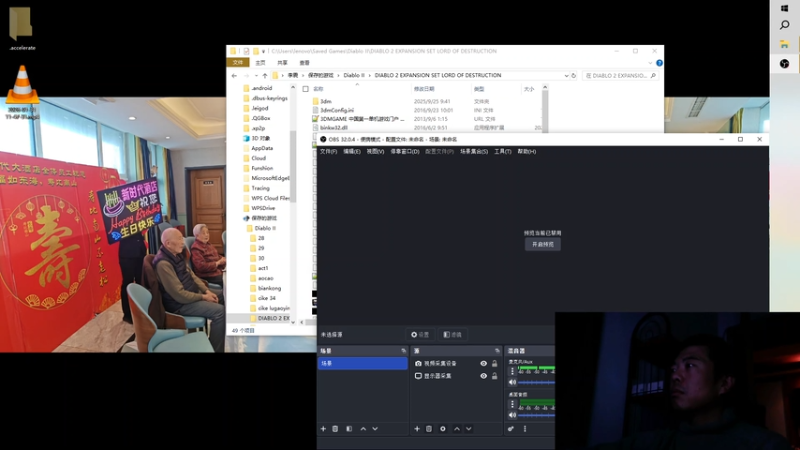Mute the 麦克风/Aux audio channel
This screenshot has height=450, width=800.
[x=512, y=382]
